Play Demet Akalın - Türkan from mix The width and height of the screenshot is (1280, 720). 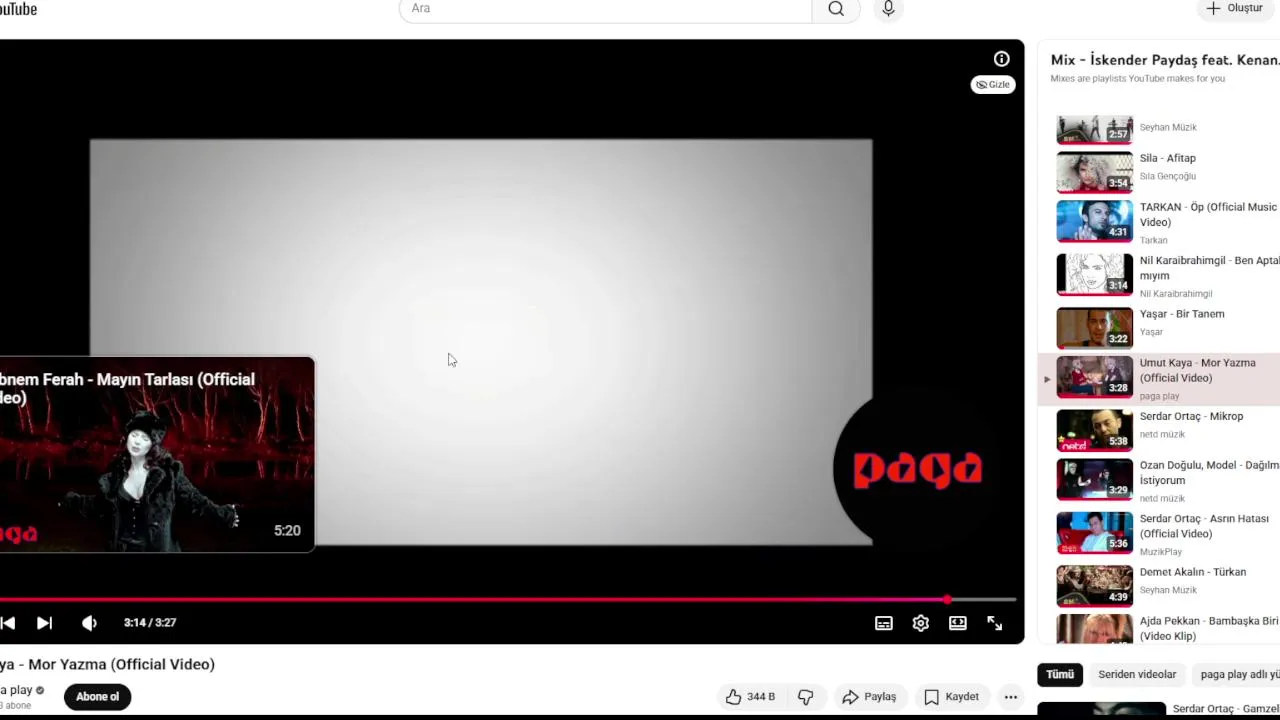[x=1193, y=572]
